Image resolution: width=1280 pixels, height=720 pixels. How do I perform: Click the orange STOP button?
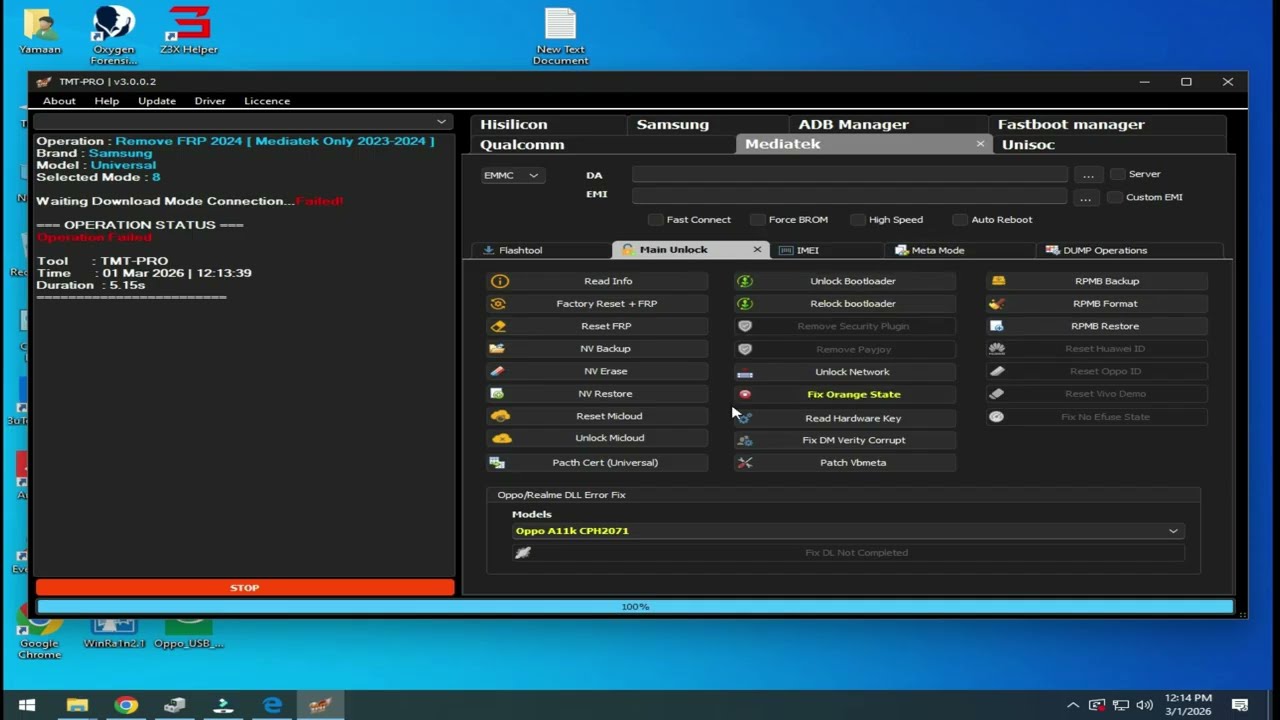[244, 588]
